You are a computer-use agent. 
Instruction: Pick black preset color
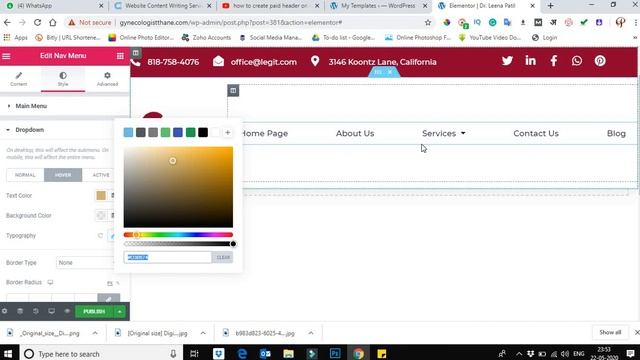[x=203, y=132]
